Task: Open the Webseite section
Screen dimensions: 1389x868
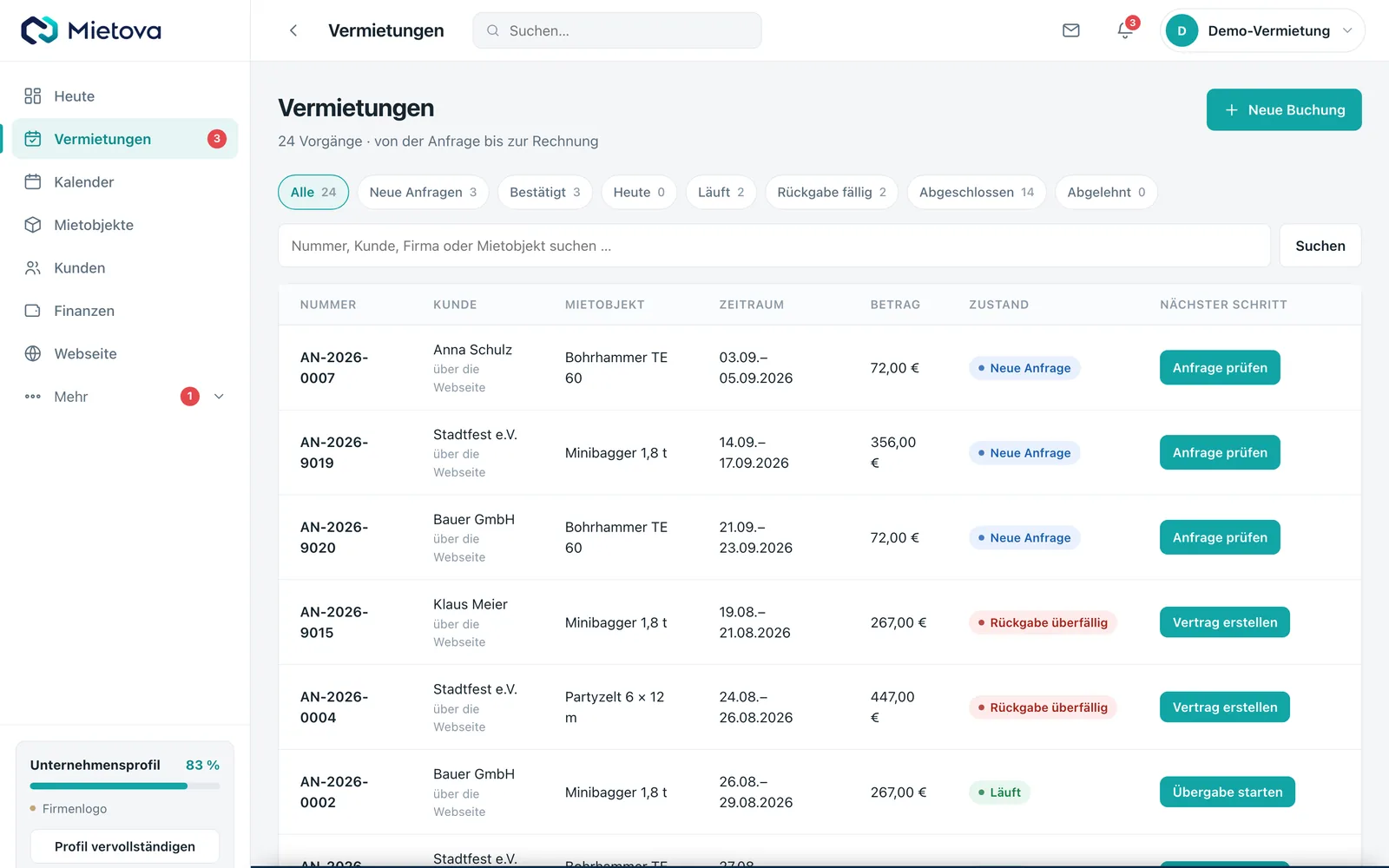Action: 125,354
